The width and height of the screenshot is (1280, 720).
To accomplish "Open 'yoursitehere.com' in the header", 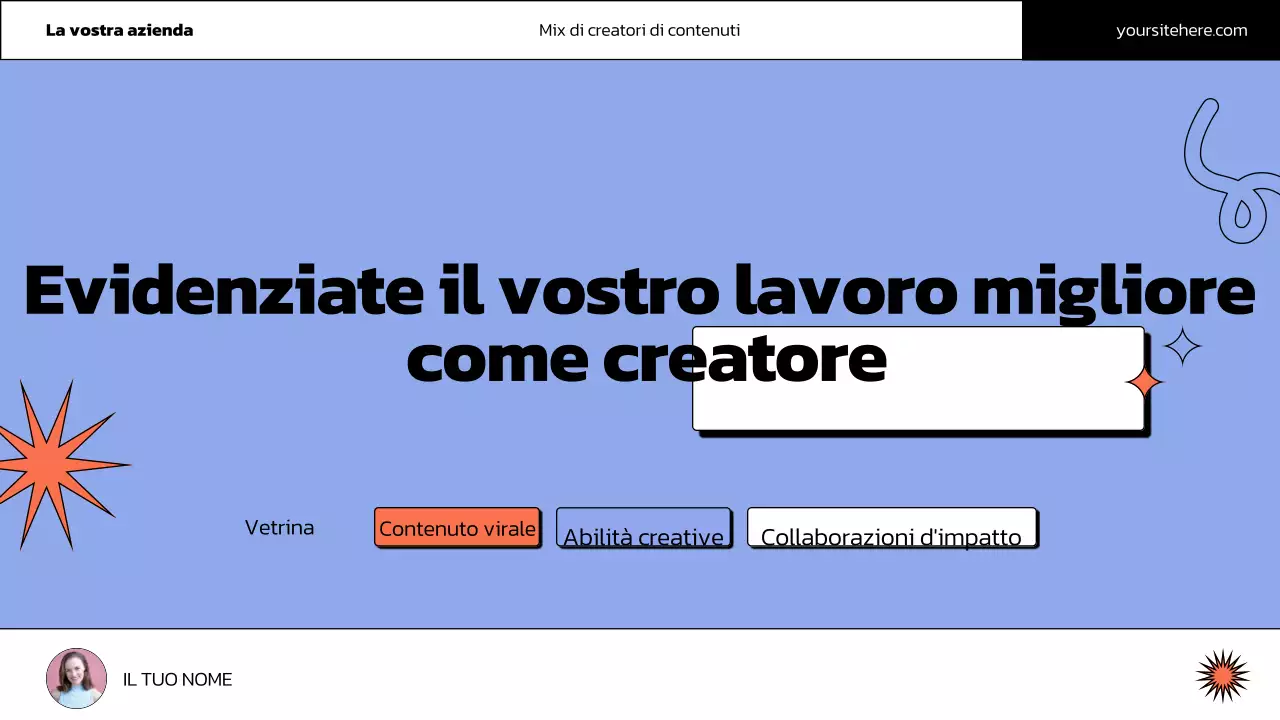I will tap(1181, 30).
